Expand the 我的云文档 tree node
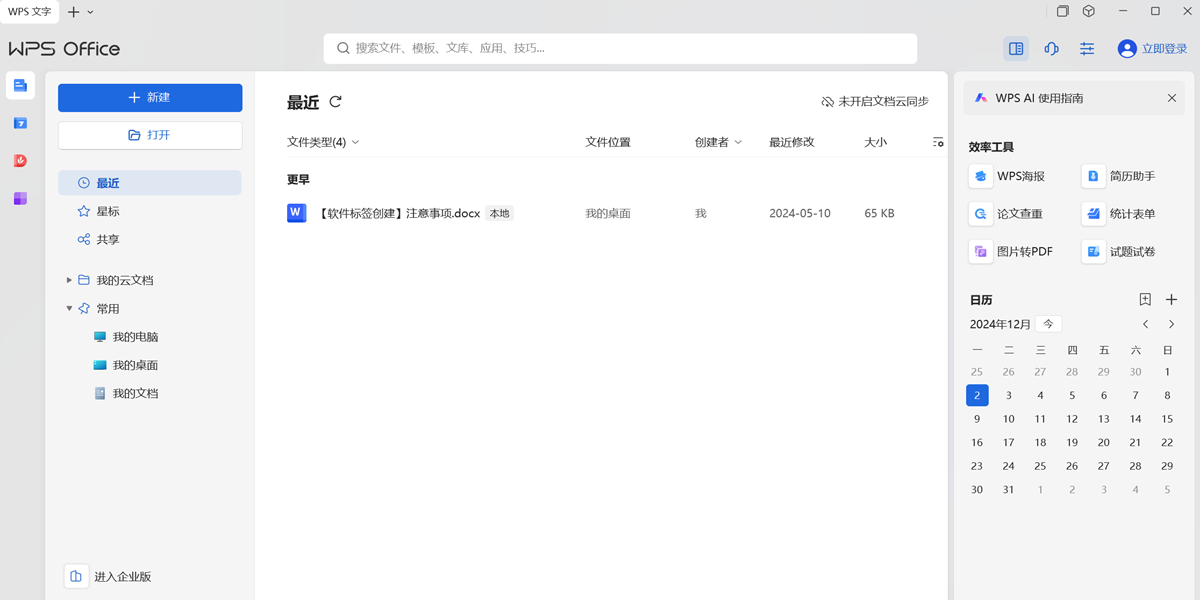Viewport: 1200px width, 600px height. click(69, 280)
